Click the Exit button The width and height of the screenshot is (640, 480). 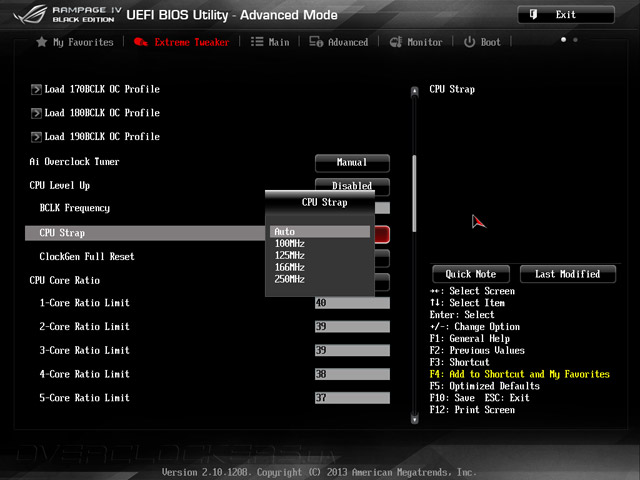[x=566, y=15]
